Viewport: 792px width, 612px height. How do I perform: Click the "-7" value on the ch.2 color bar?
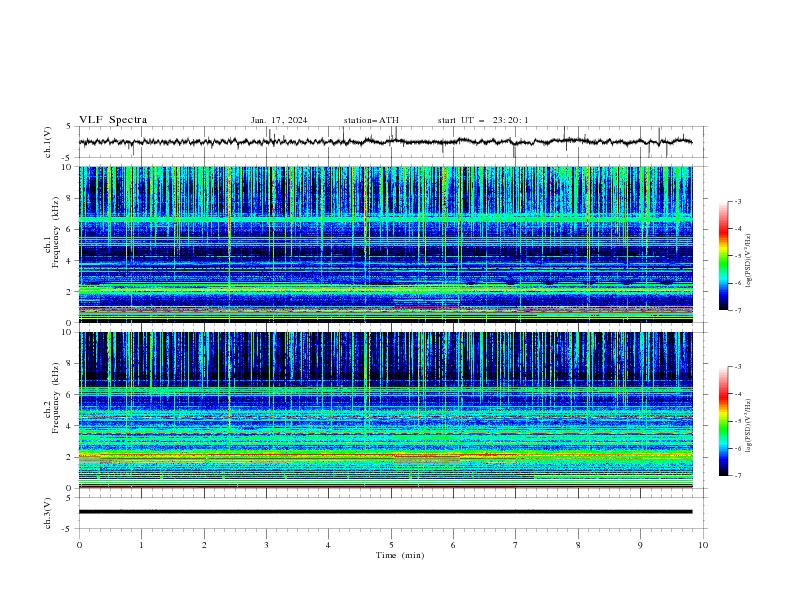[737, 475]
